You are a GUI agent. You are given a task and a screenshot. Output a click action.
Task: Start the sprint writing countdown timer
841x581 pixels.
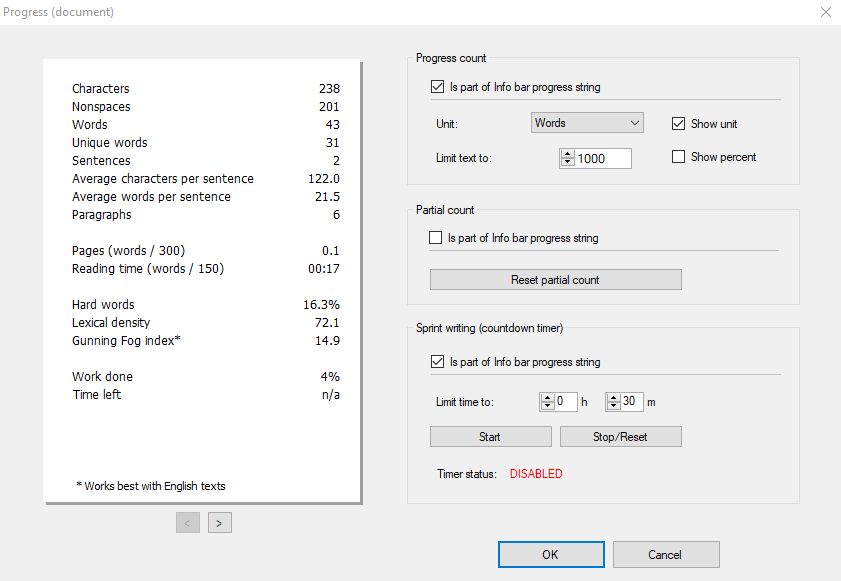click(x=490, y=436)
